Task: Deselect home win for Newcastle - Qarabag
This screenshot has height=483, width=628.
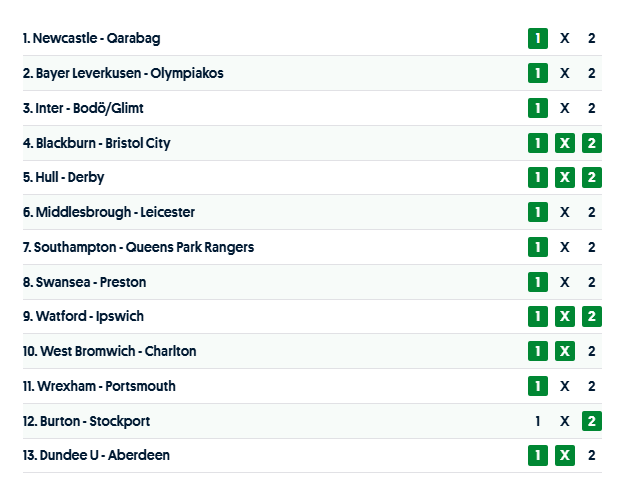Action: click(538, 39)
